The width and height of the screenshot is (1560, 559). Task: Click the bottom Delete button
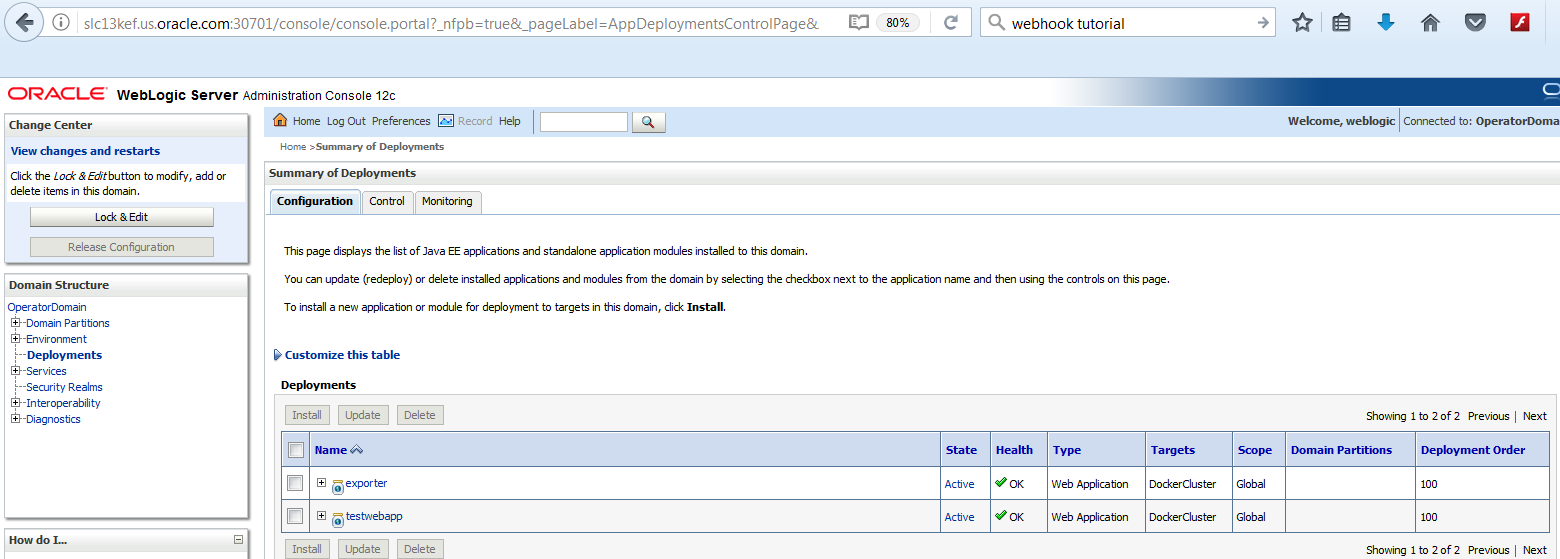pyautogui.click(x=420, y=549)
